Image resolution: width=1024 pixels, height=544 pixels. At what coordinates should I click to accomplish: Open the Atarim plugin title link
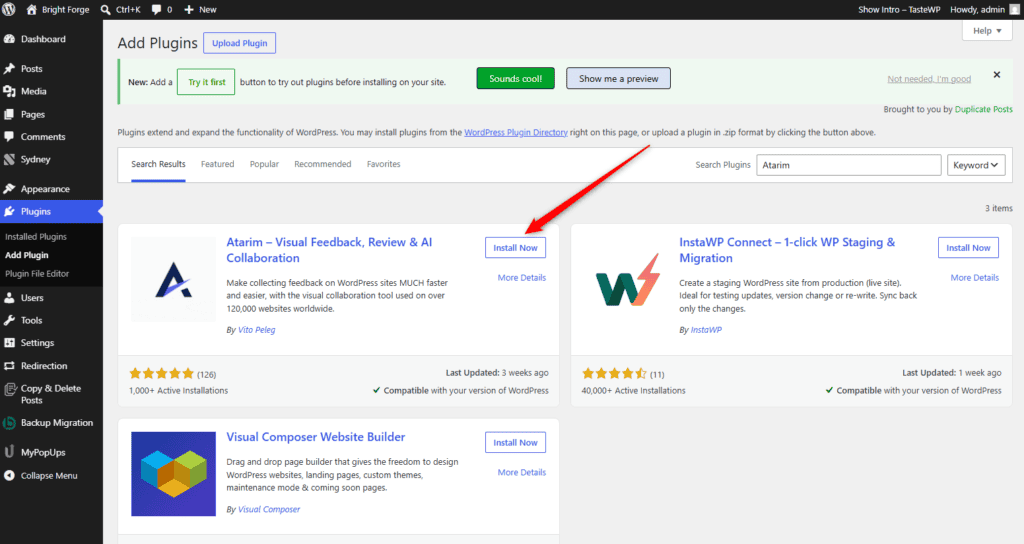[329, 250]
